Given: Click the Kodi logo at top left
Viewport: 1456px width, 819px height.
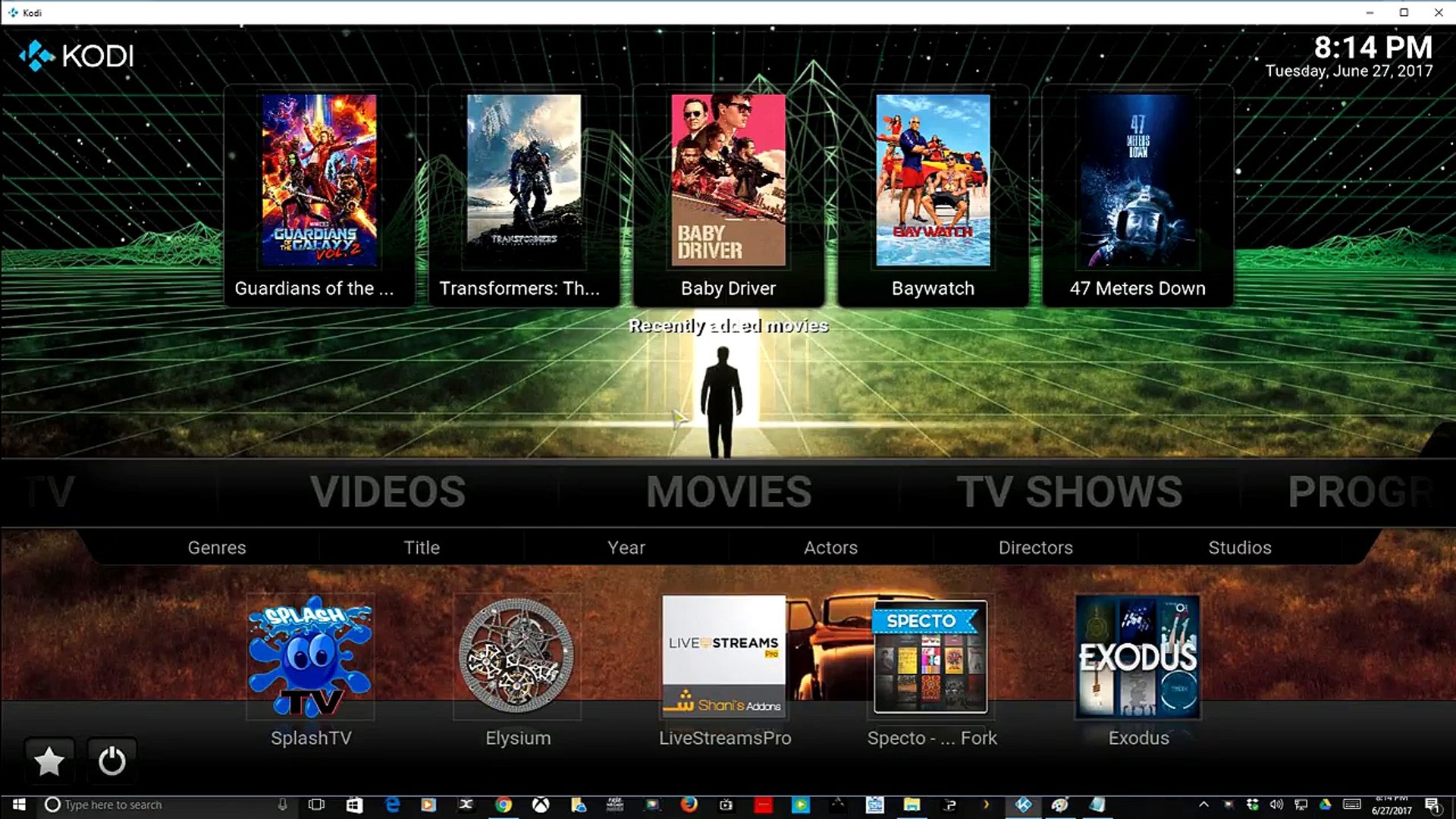Looking at the screenshot, I should (x=77, y=55).
